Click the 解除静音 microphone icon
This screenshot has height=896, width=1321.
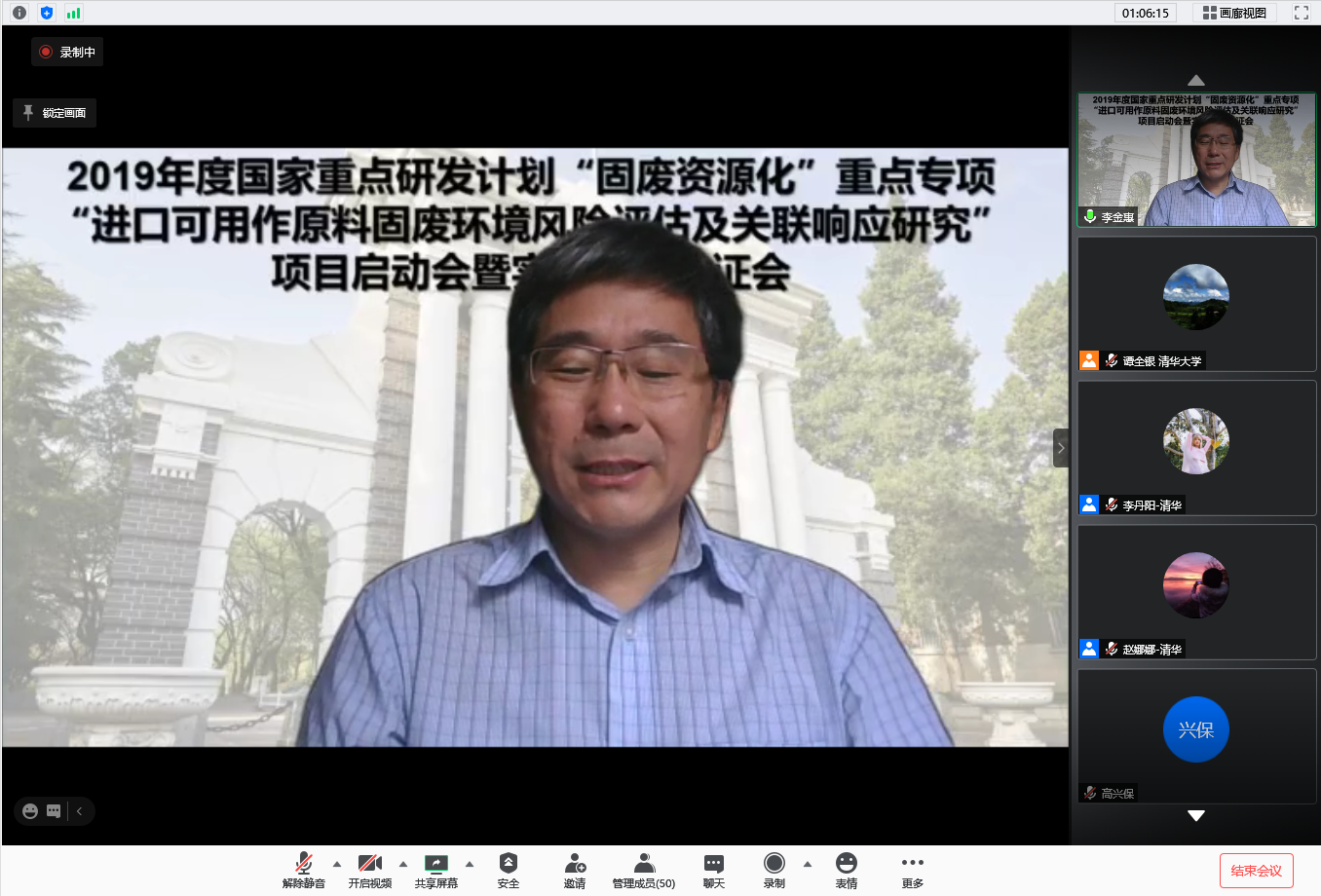[x=303, y=864]
